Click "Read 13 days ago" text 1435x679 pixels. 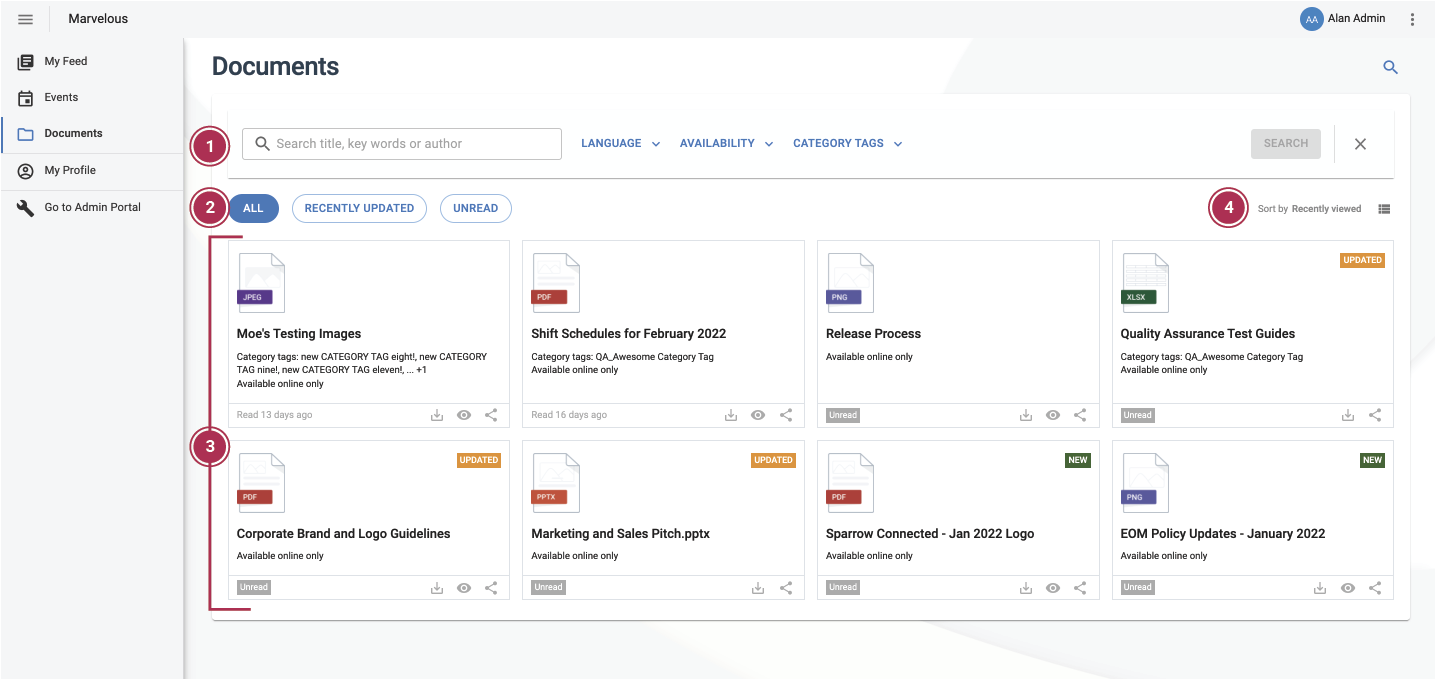[274, 415]
